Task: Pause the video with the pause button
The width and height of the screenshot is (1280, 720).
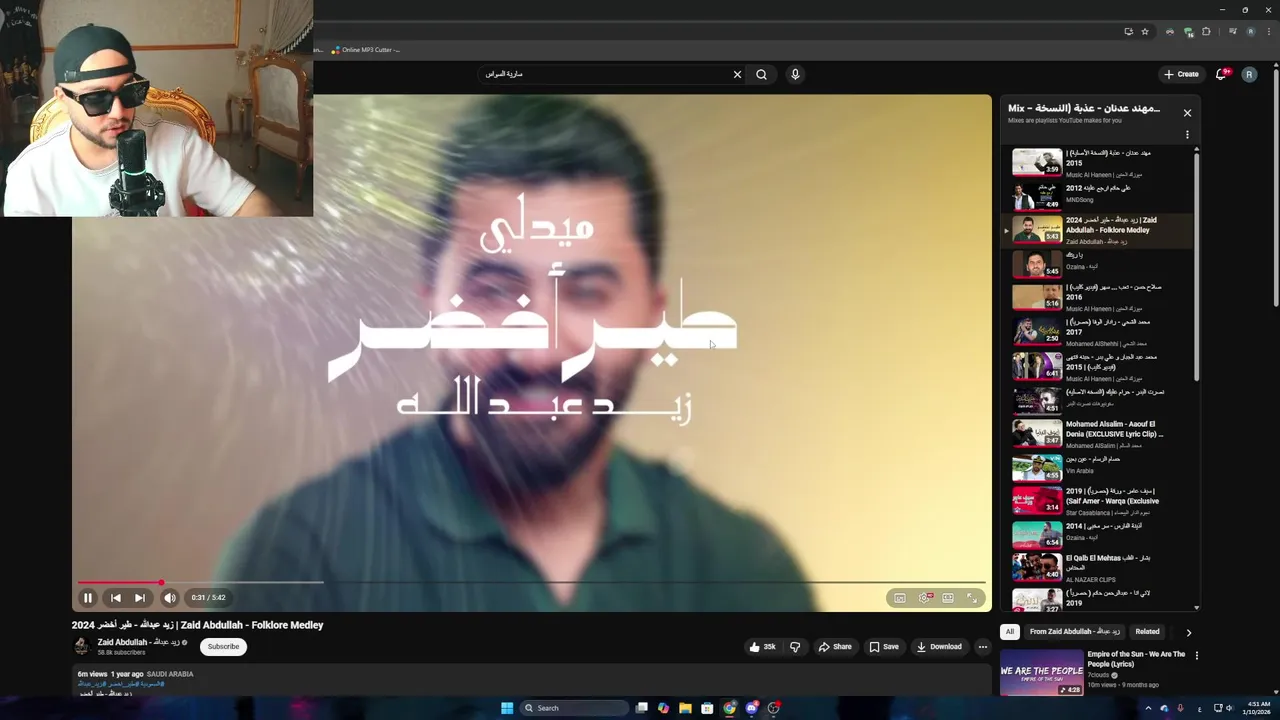Action: point(88,598)
